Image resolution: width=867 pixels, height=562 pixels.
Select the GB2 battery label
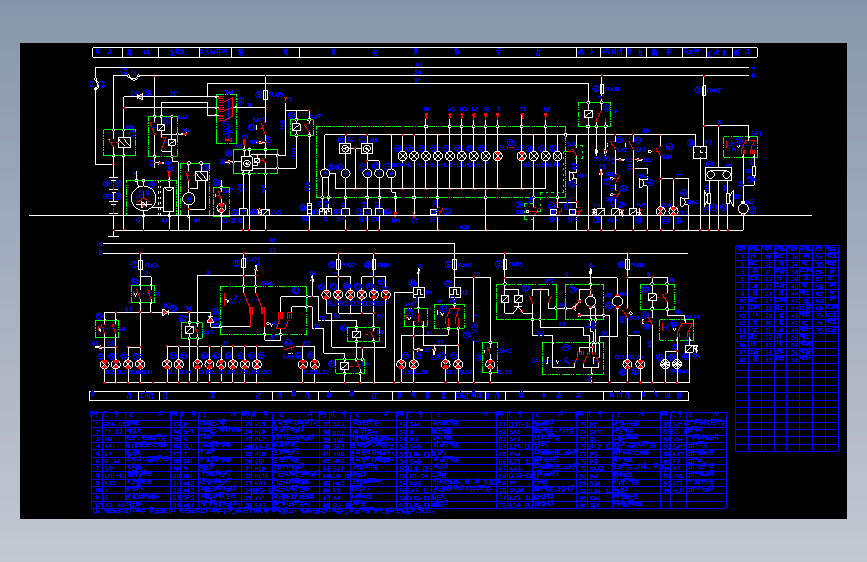pyautogui.click(x=107, y=197)
